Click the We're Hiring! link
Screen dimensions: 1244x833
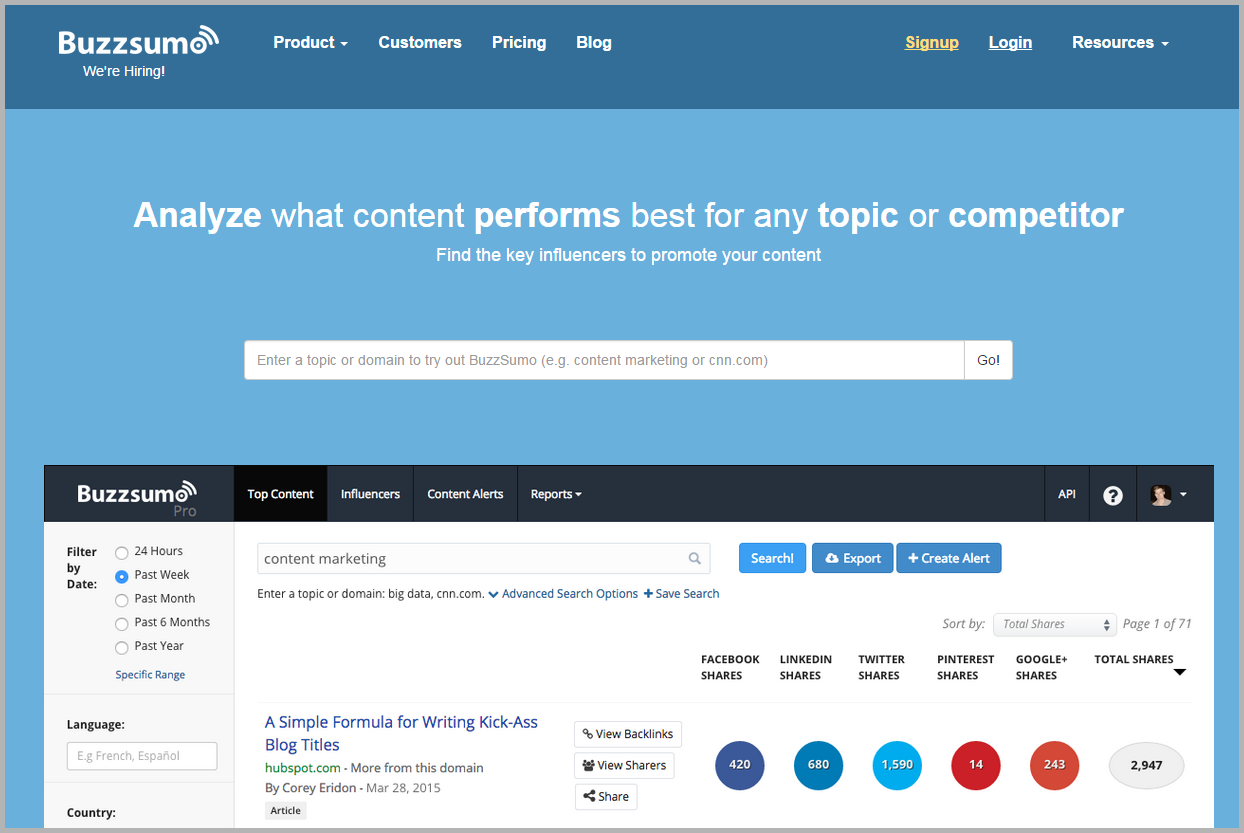tap(124, 72)
